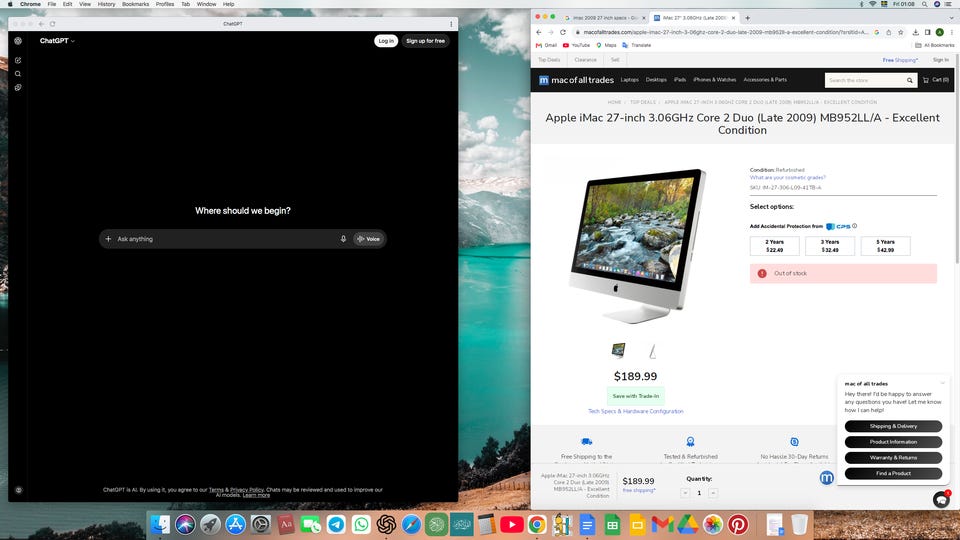
Task: Select the front-view iMac thumbnail
Action: (x=618, y=351)
